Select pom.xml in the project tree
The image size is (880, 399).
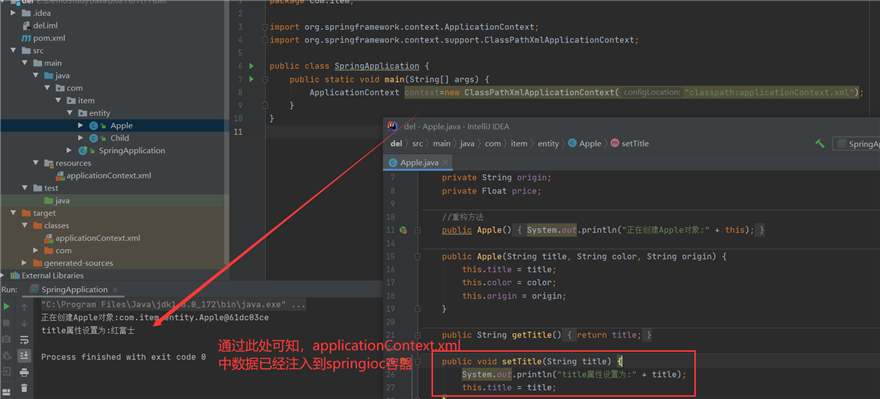[x=49, y=38]
